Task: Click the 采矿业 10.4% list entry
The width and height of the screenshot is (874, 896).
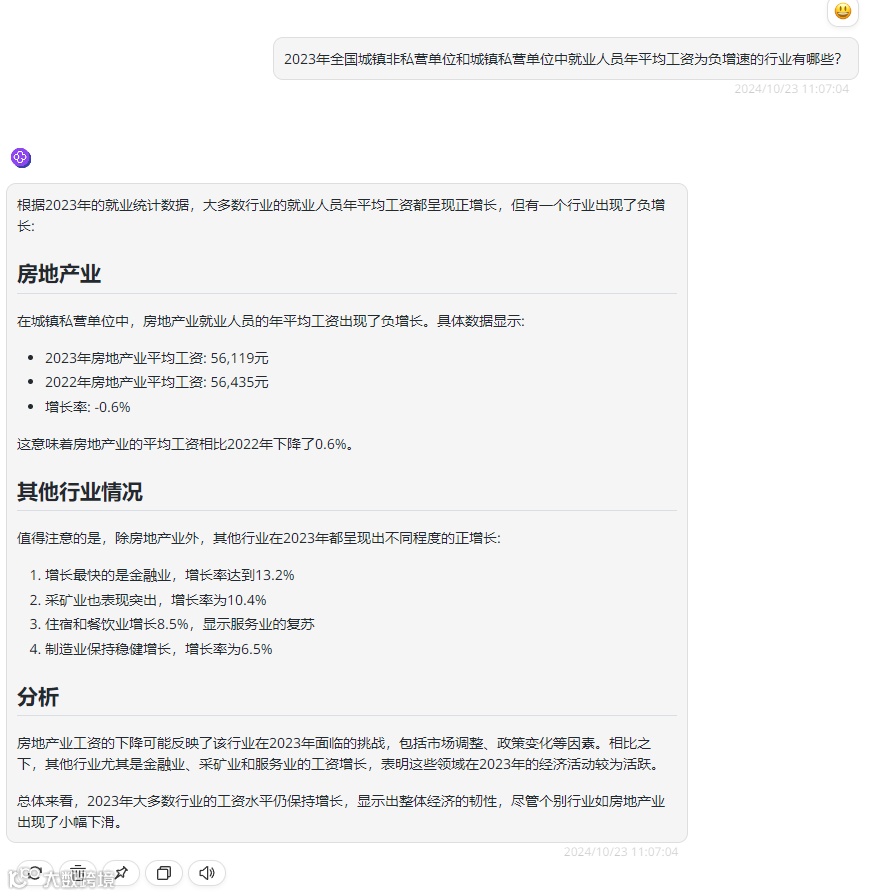Action: (155, 599)
